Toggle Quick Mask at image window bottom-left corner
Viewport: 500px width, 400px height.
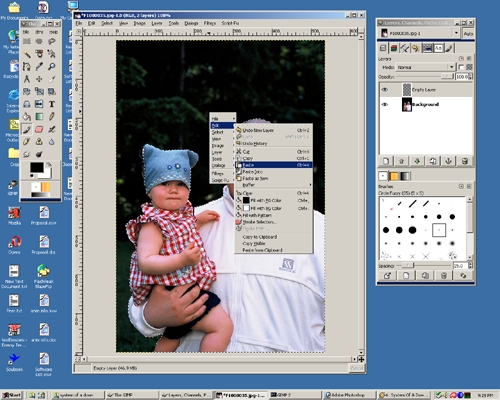(x=78, y=359)
